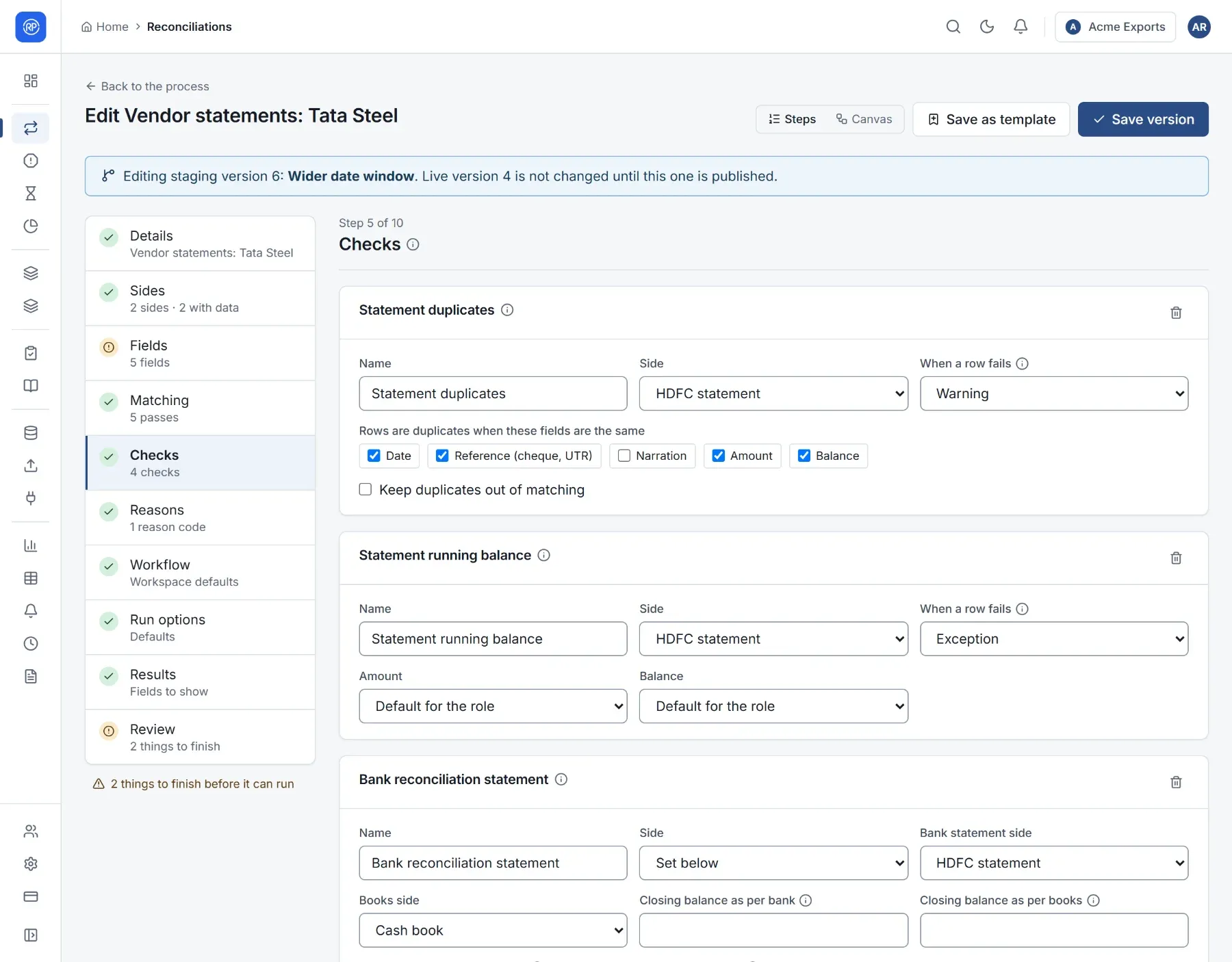The width and height of the screenshot is (1232, 962).
Task: Open Warning row-fails dropdown
Action: click(x=1054, y=393)
